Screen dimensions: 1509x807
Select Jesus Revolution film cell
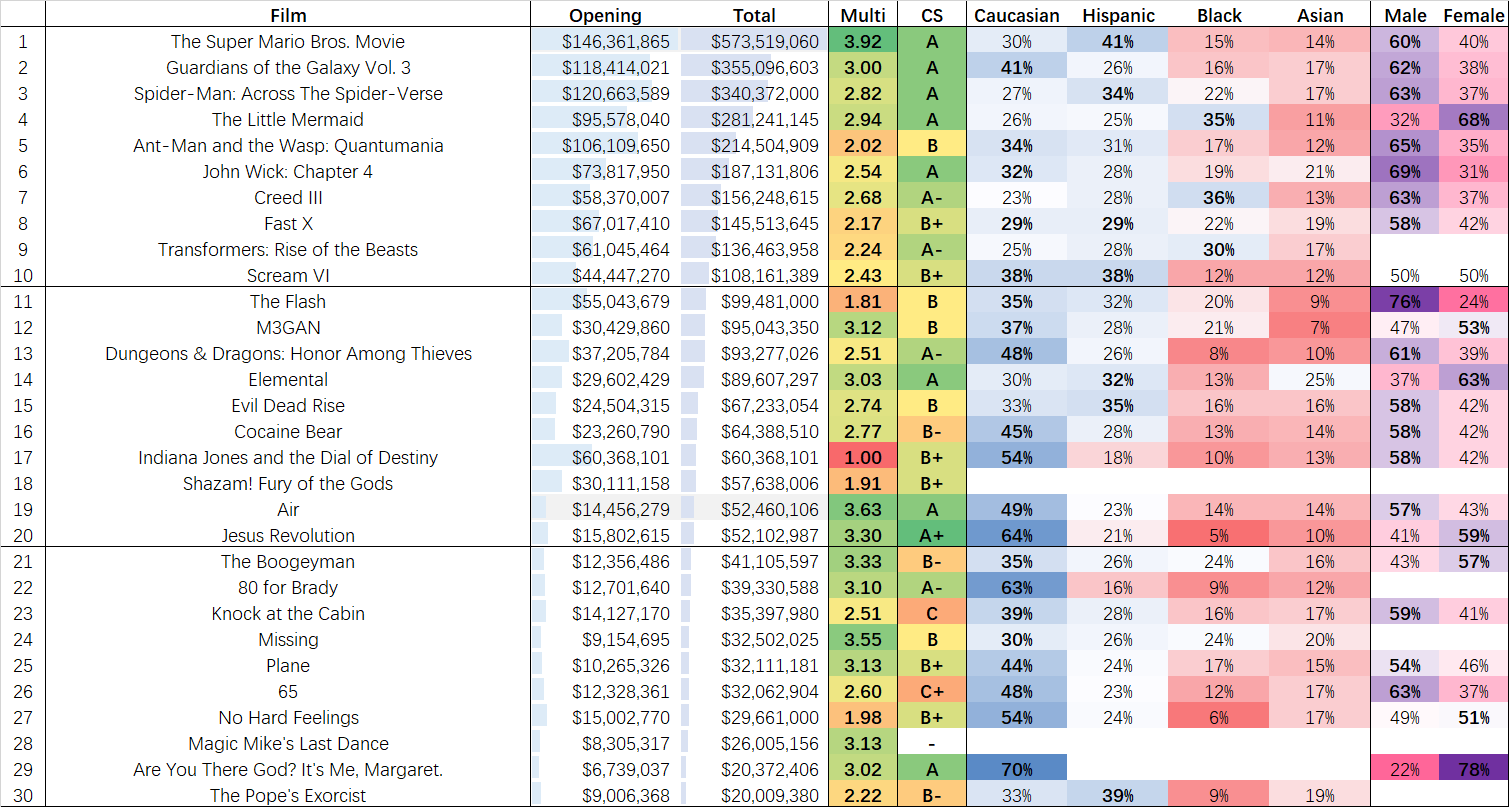[288, 536]
